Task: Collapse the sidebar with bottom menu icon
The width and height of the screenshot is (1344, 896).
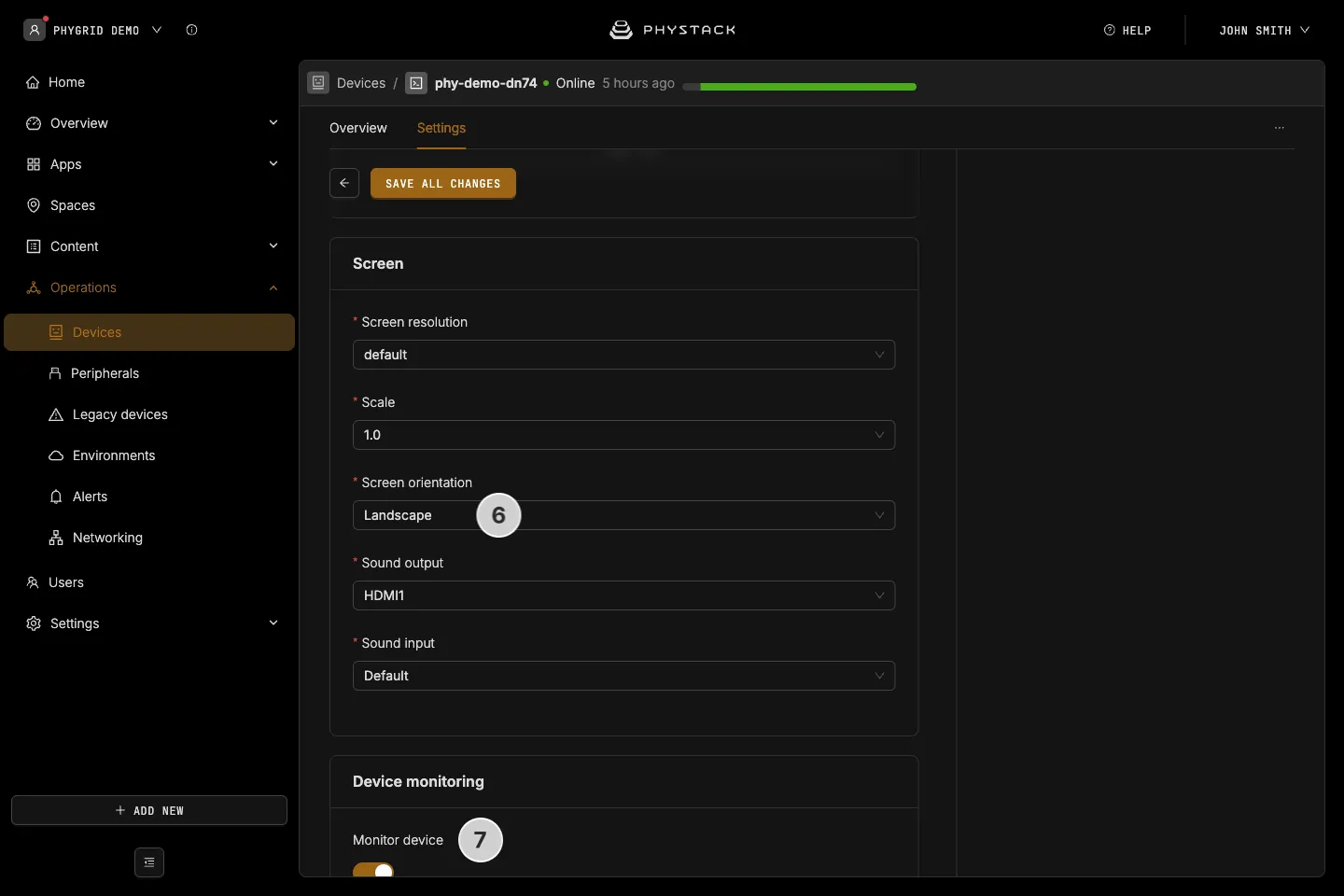Action: (x=149, y=862)
